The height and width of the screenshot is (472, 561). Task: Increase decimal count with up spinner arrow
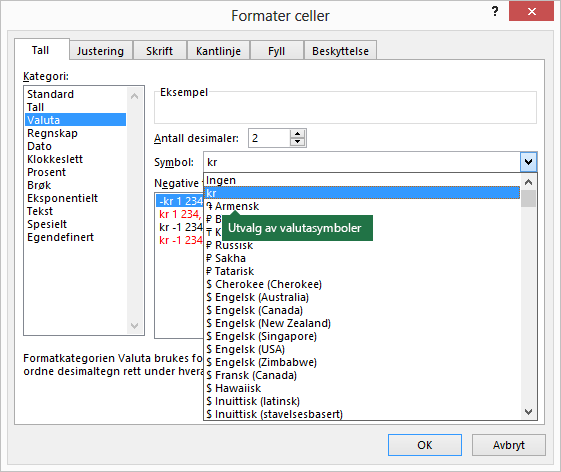click(297, 134)
